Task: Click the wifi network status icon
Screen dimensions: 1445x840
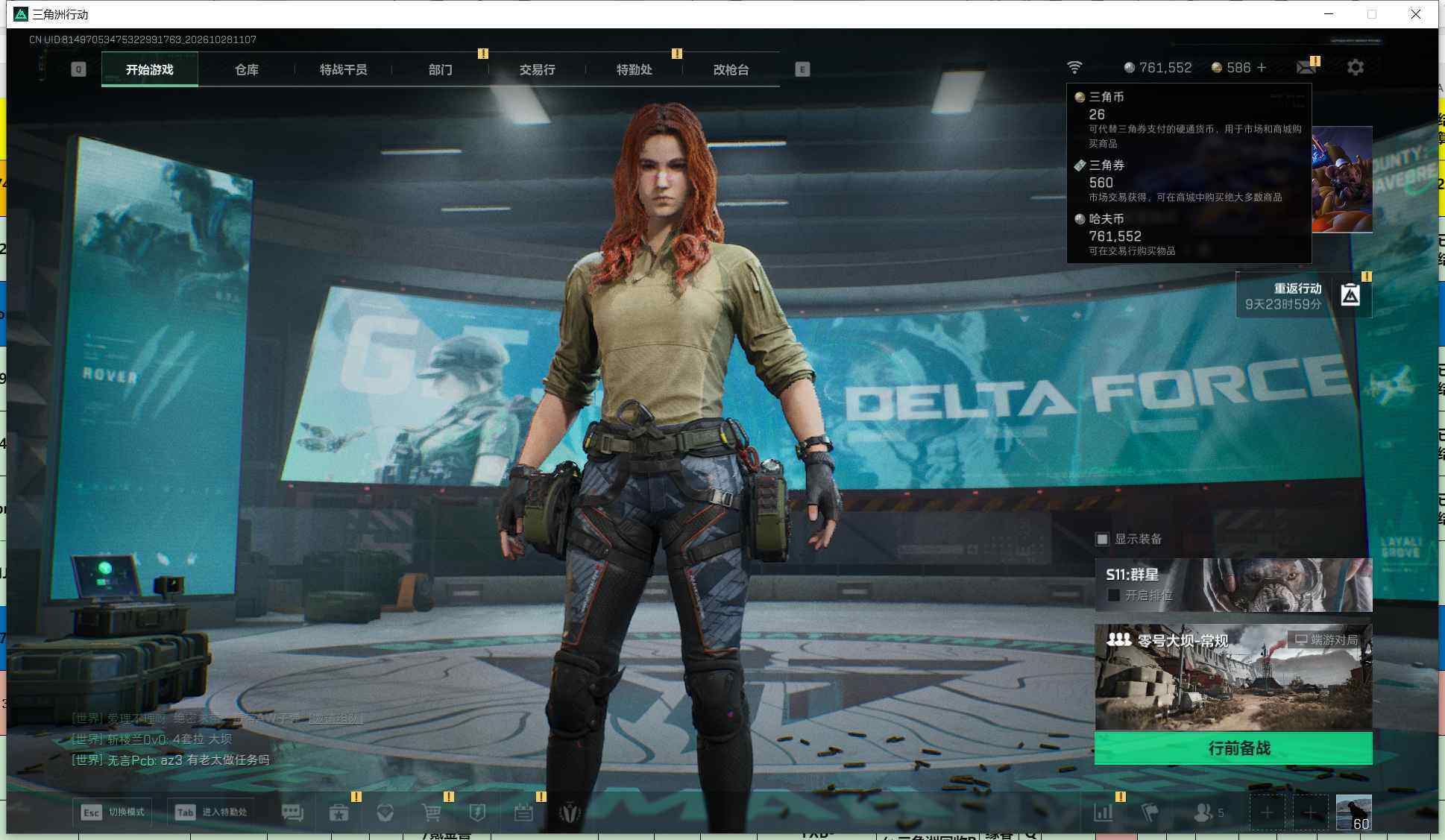Action: (1074, 67)
